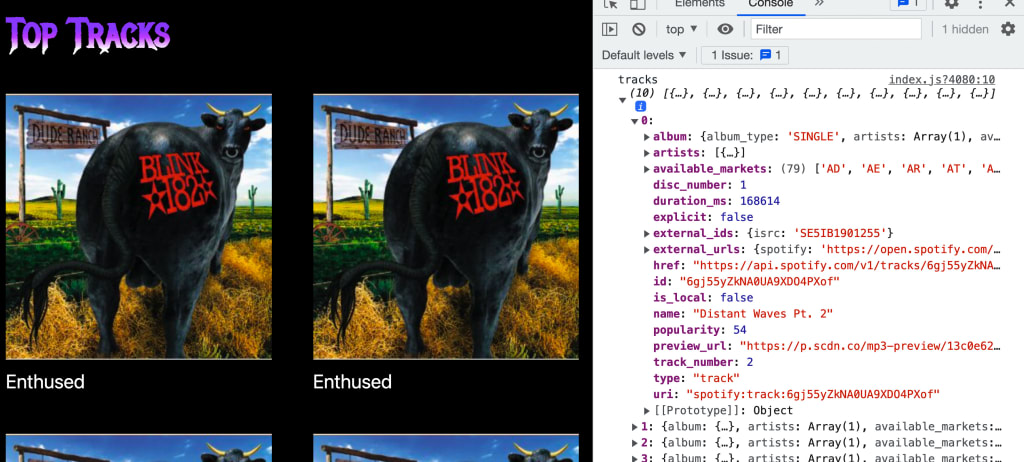Toggle the device toolbar icon
The height and width of the screenshot is (462, 1024).
638,4
